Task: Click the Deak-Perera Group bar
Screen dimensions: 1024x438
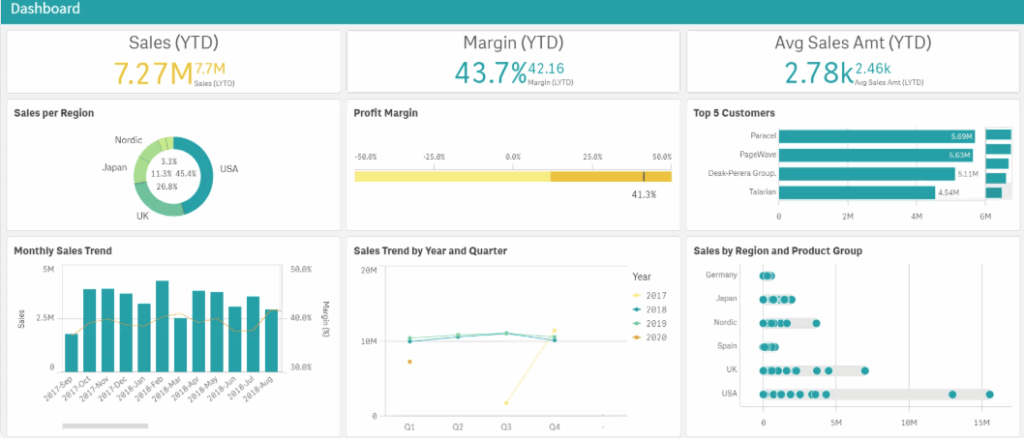Action: pos(861,173)
